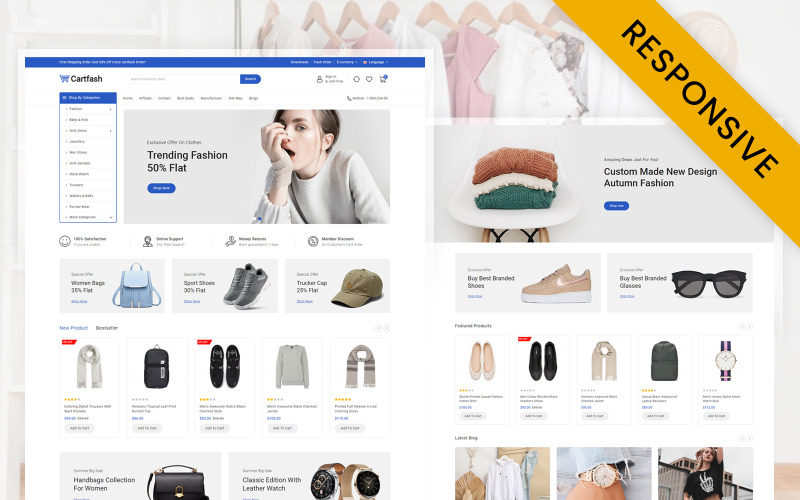Viewport: 800px width, 500px height.
Task: Click Shop Now link under Sport Shoes
Action: (192, 302)
